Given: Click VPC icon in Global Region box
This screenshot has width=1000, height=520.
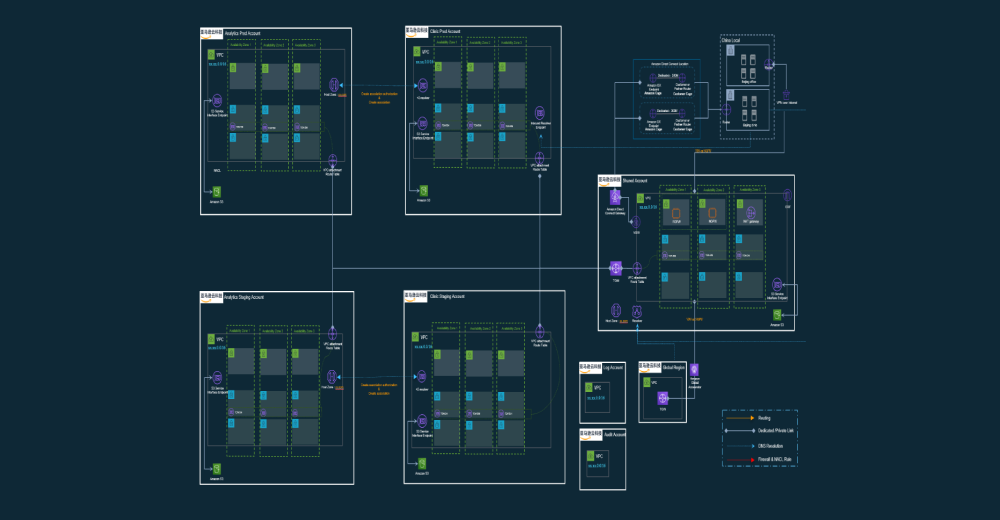Looking at the screenshot, I should (647, 382).
